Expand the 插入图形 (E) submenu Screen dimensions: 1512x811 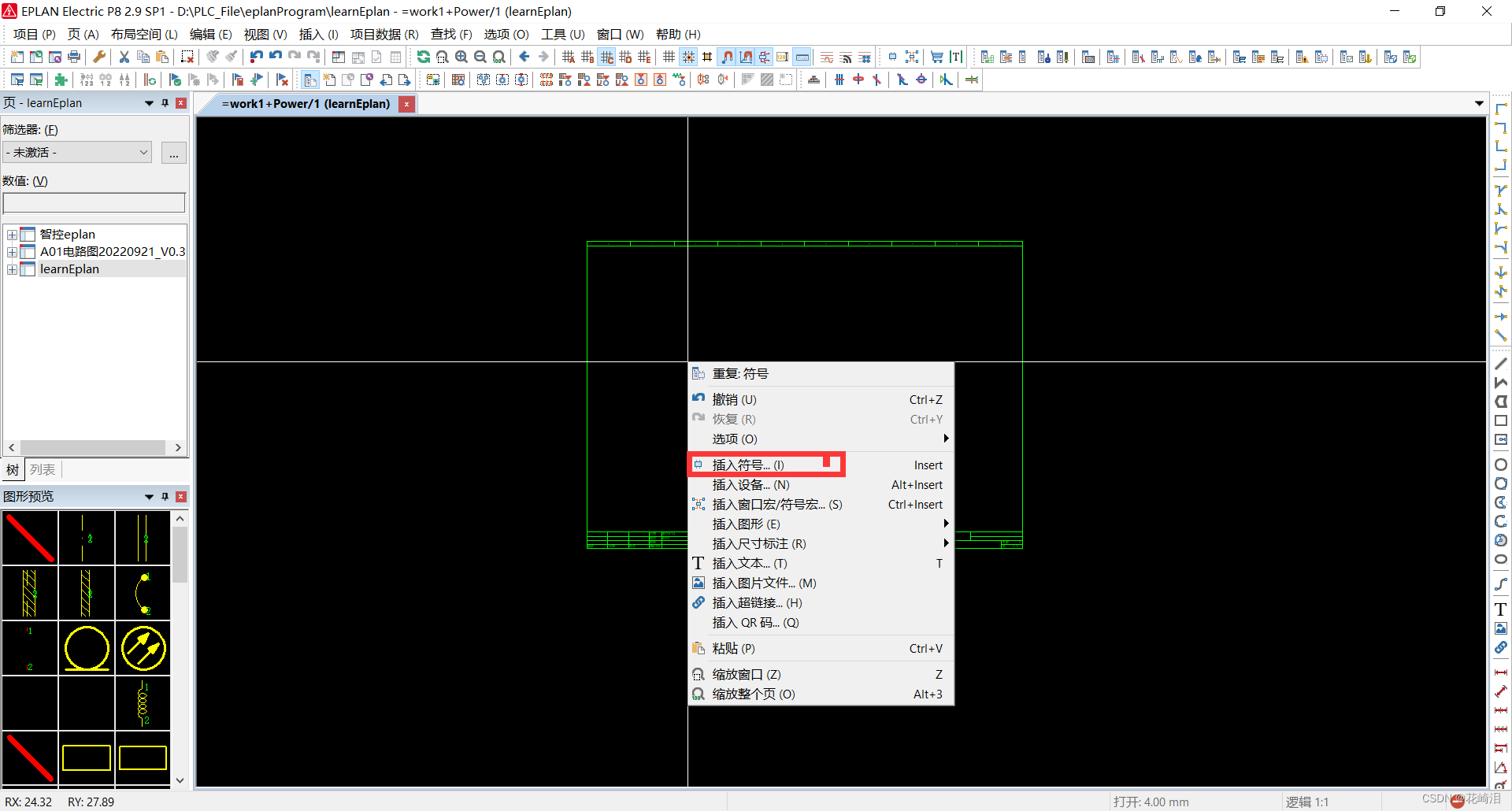pos(821,524)
